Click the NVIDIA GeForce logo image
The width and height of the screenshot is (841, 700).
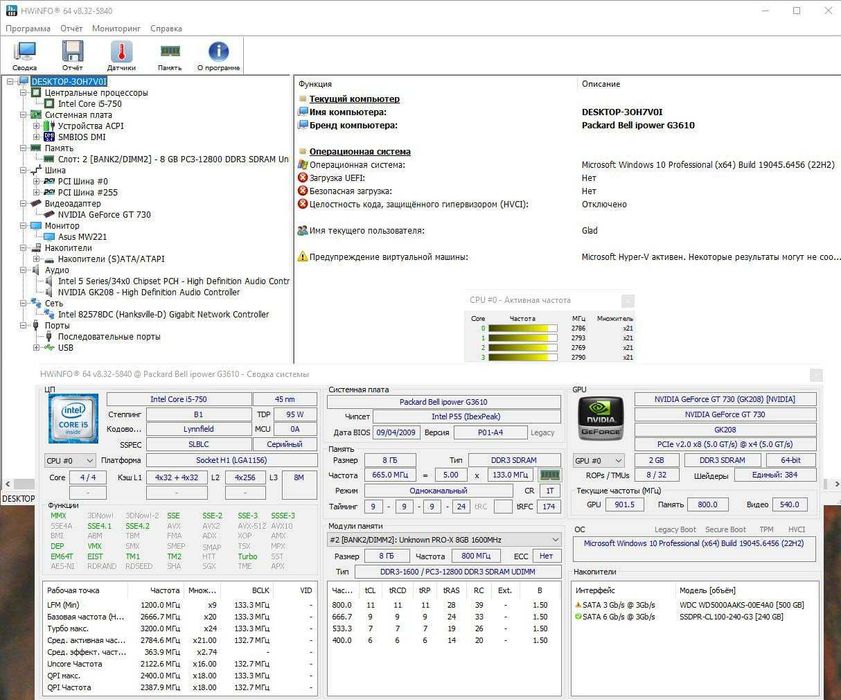click(601, 418)
